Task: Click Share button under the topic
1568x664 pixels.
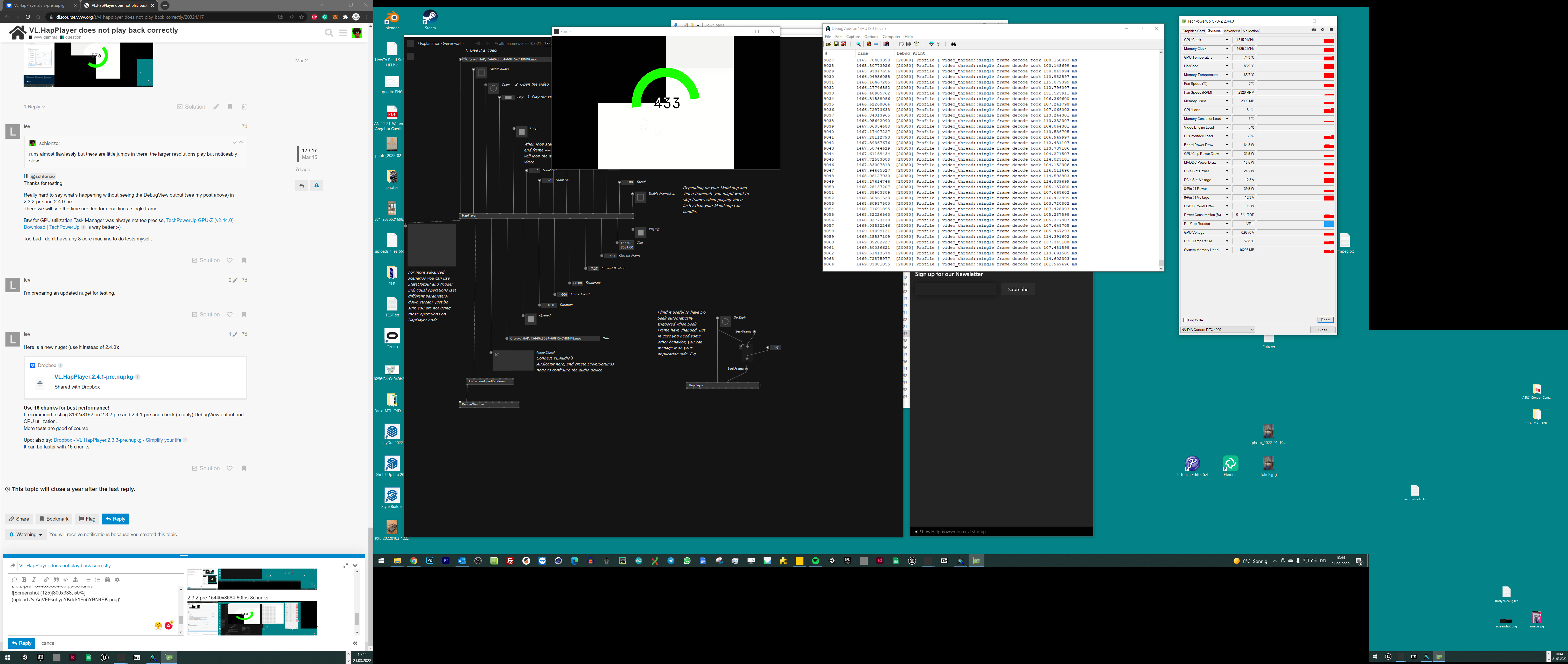Action: point(19,519)
